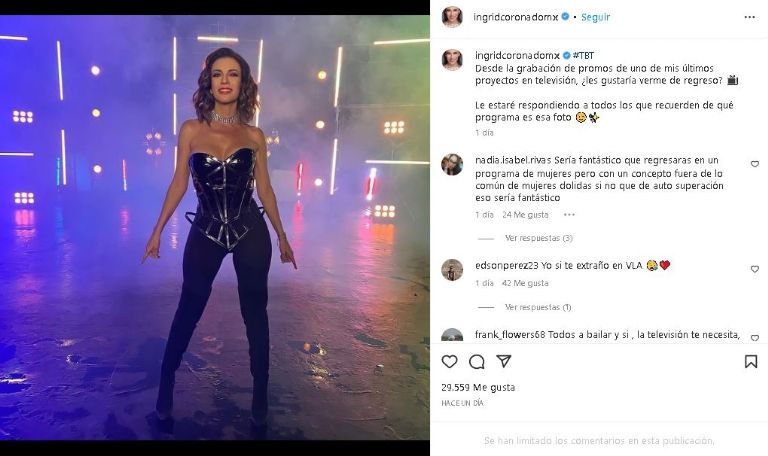Like nadia.isabel.rivas's comment

[x=754, y=164]
